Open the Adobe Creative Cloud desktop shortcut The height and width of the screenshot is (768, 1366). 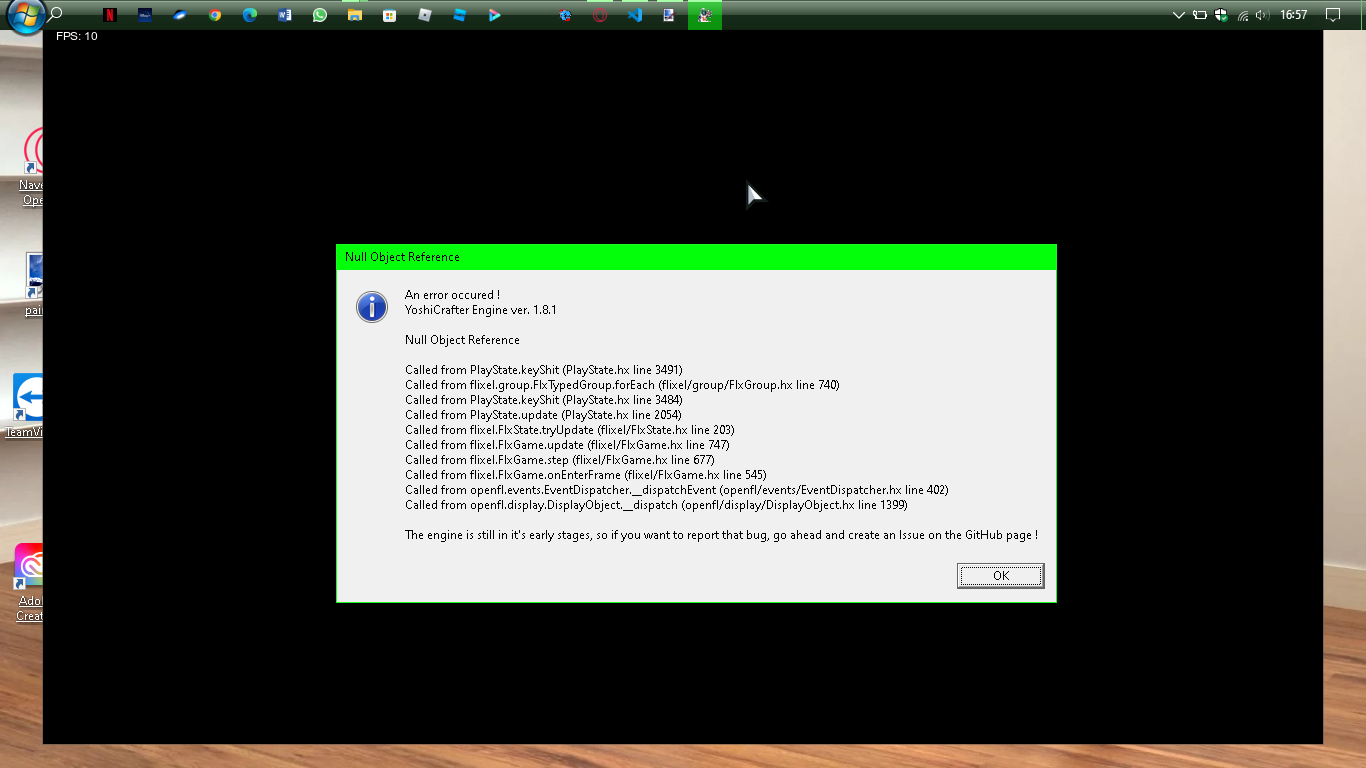(x=30, y=583)
